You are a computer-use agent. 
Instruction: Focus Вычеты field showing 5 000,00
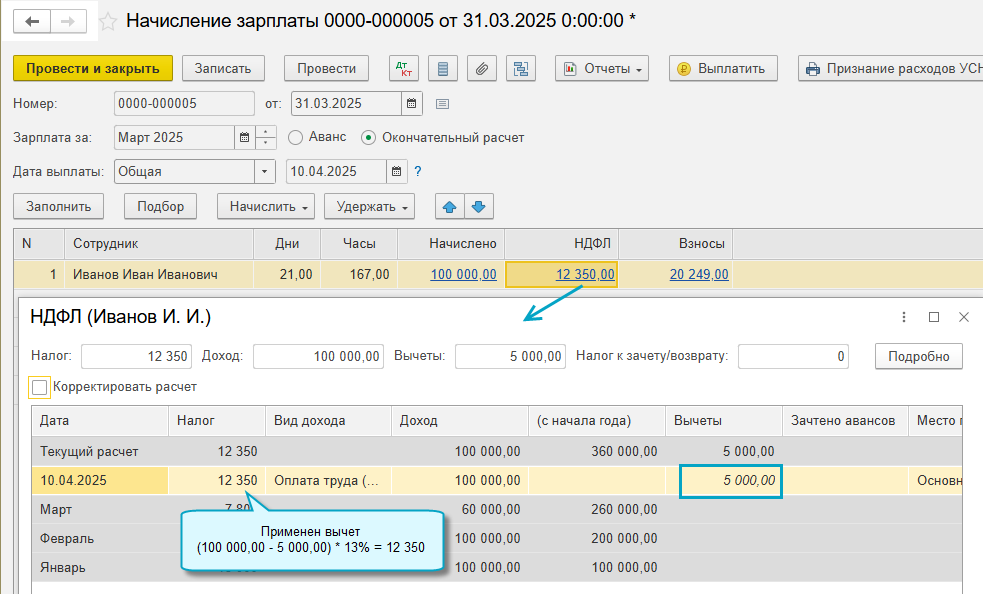coord(510,356)
